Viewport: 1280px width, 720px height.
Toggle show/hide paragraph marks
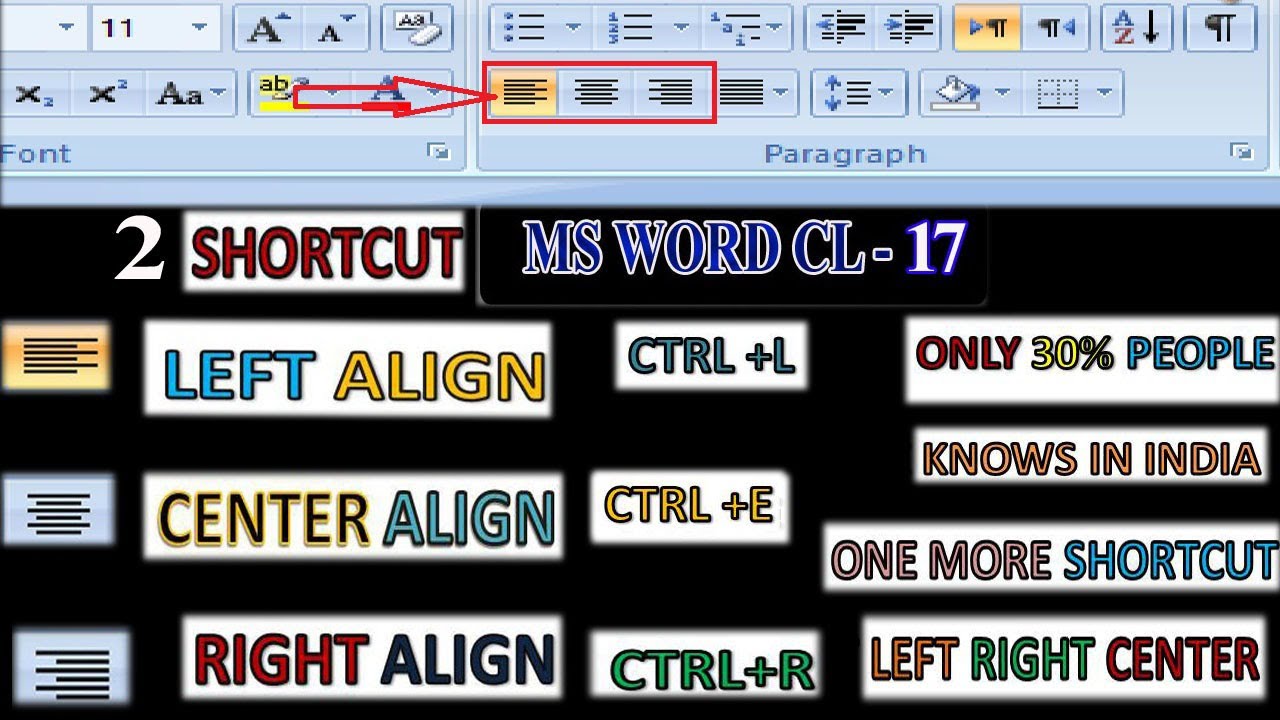pyautogui.click(x=1220, y=28)
